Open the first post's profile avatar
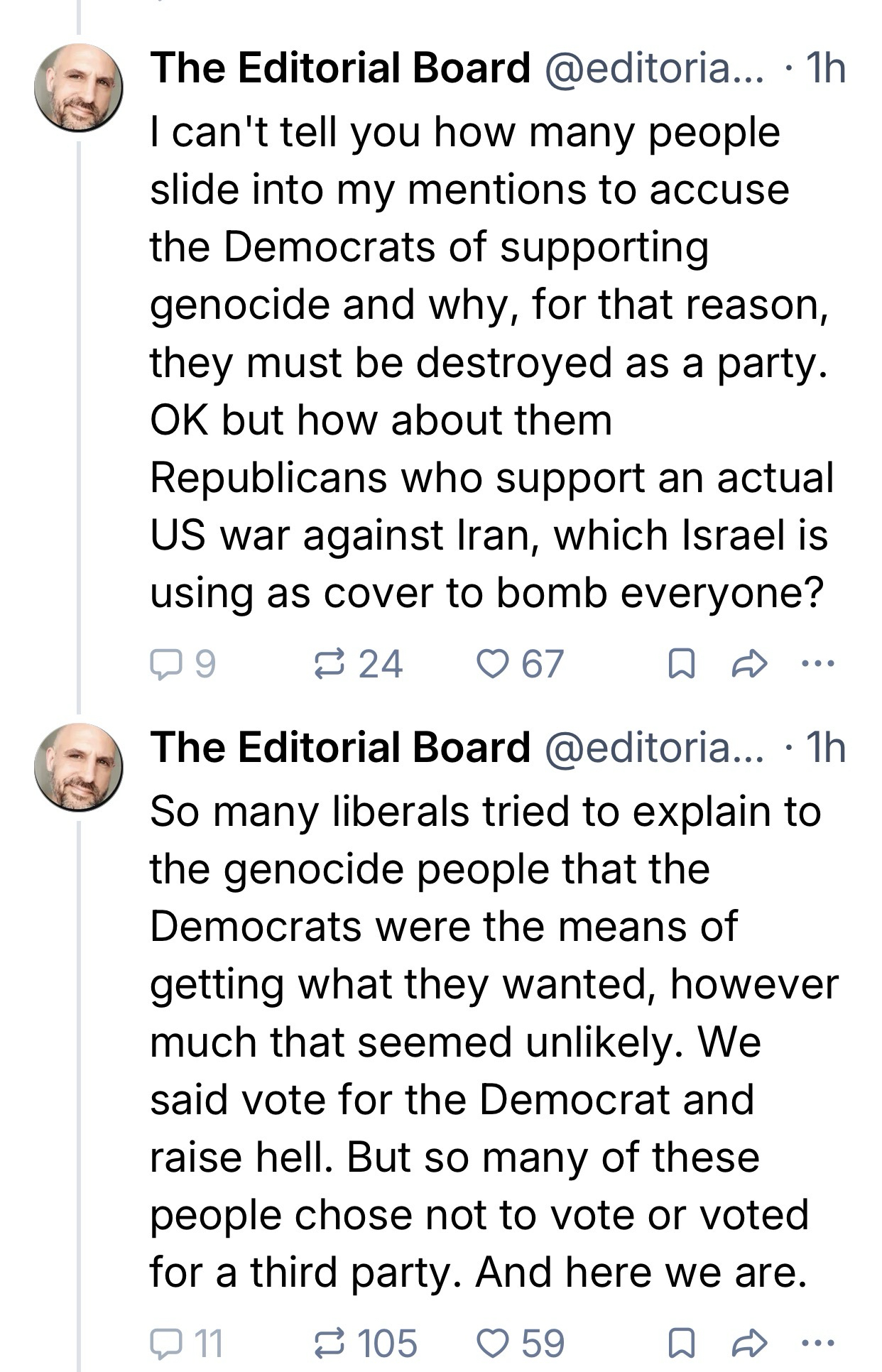Image resolution: width=882 pixels, height=1372 pixels. (x=78, y=87)
